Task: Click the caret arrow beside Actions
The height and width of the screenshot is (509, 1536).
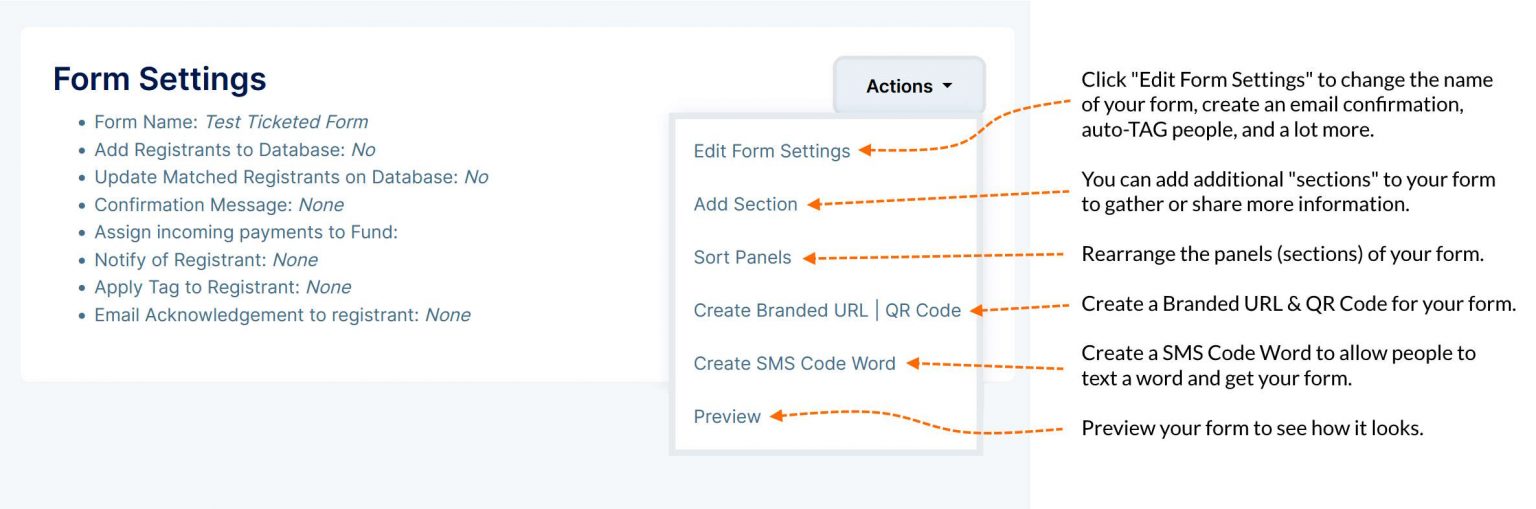Action: [x=947, y=86]
